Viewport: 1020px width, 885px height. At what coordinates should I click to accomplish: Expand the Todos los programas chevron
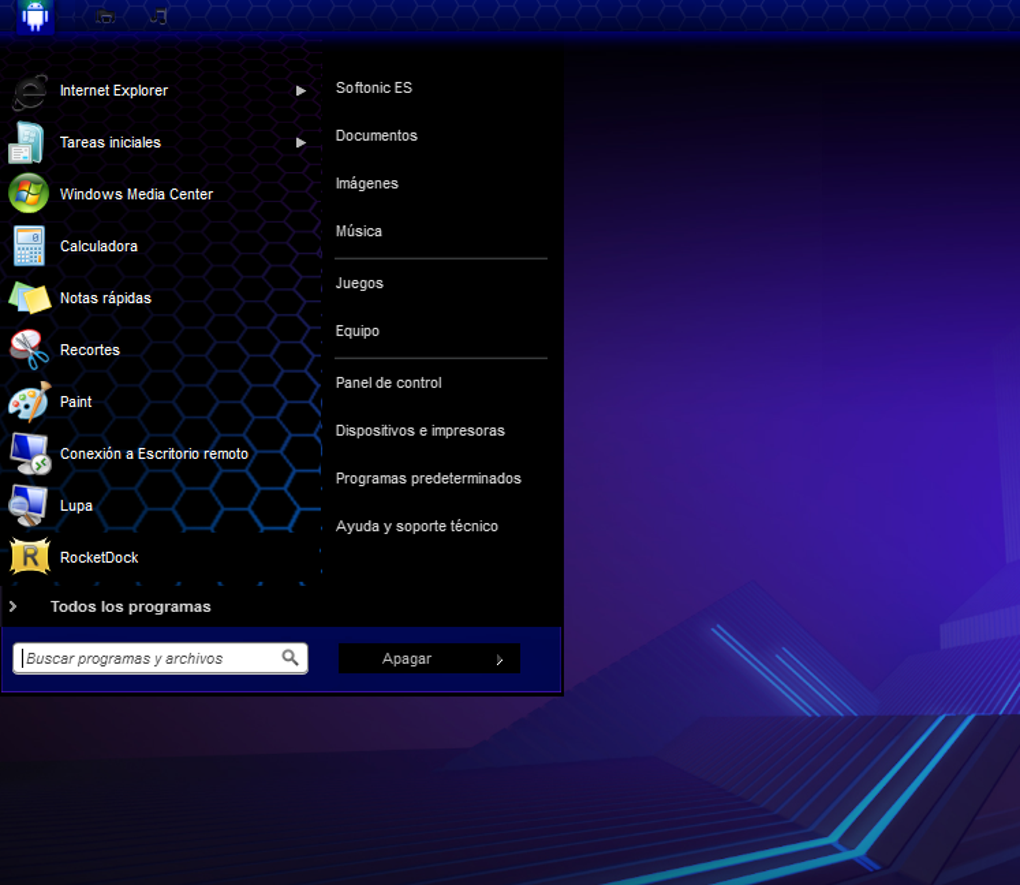pyautogui.click(x=13, y=606)
